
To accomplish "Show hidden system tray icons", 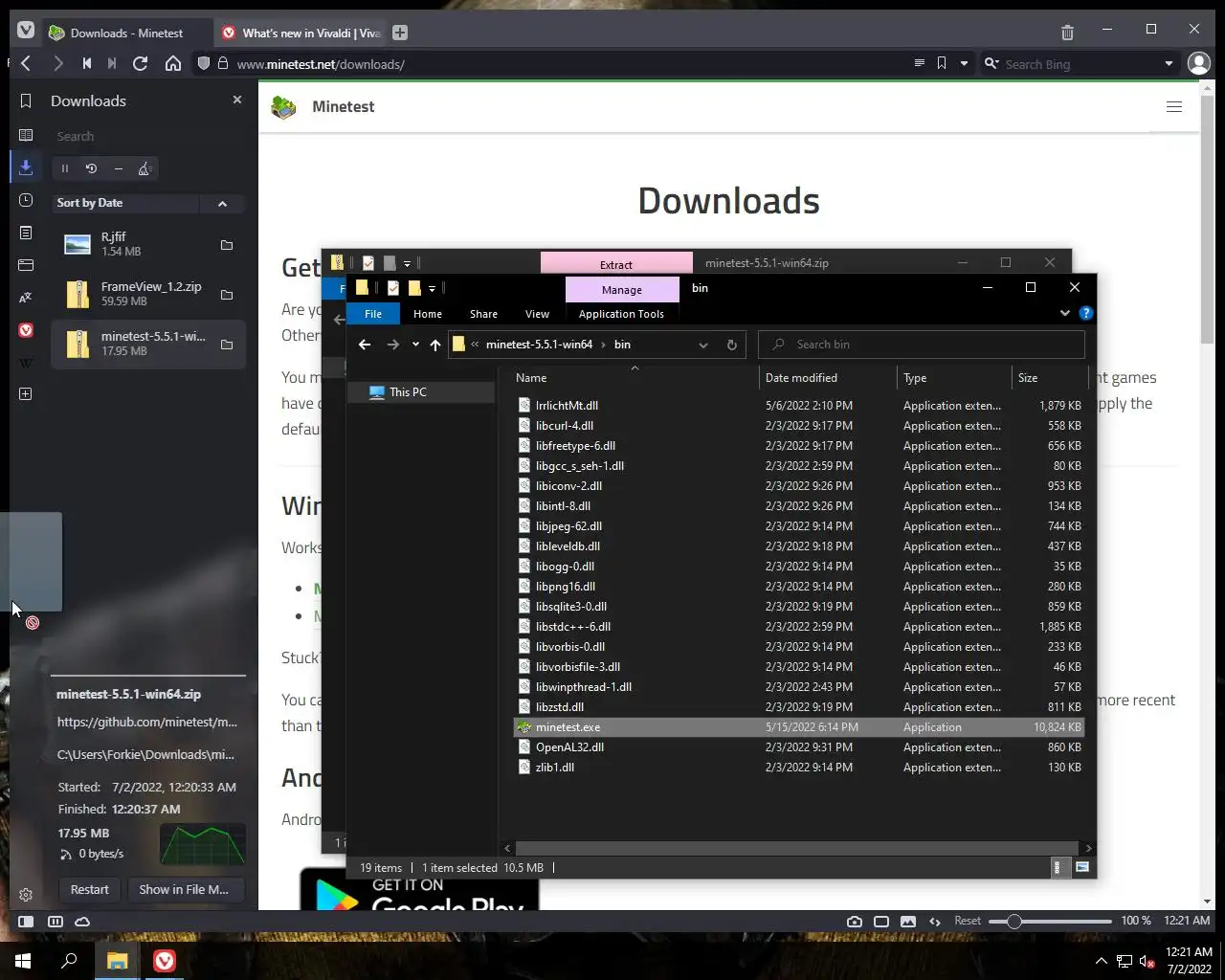I will [x=1101, y=961].
